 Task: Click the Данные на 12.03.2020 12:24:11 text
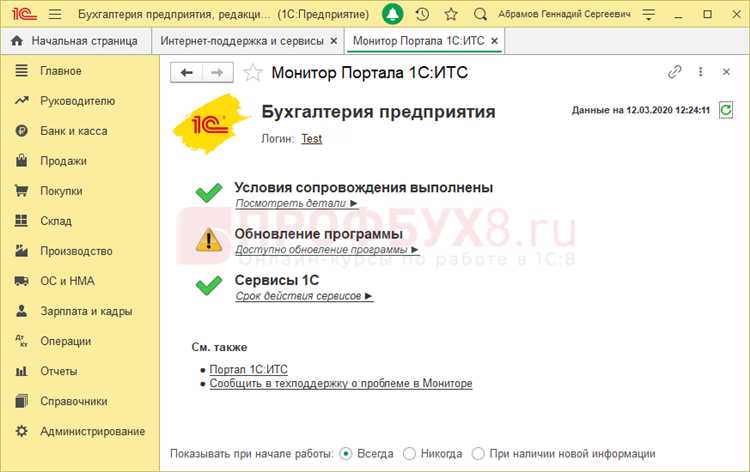(641, 110)
